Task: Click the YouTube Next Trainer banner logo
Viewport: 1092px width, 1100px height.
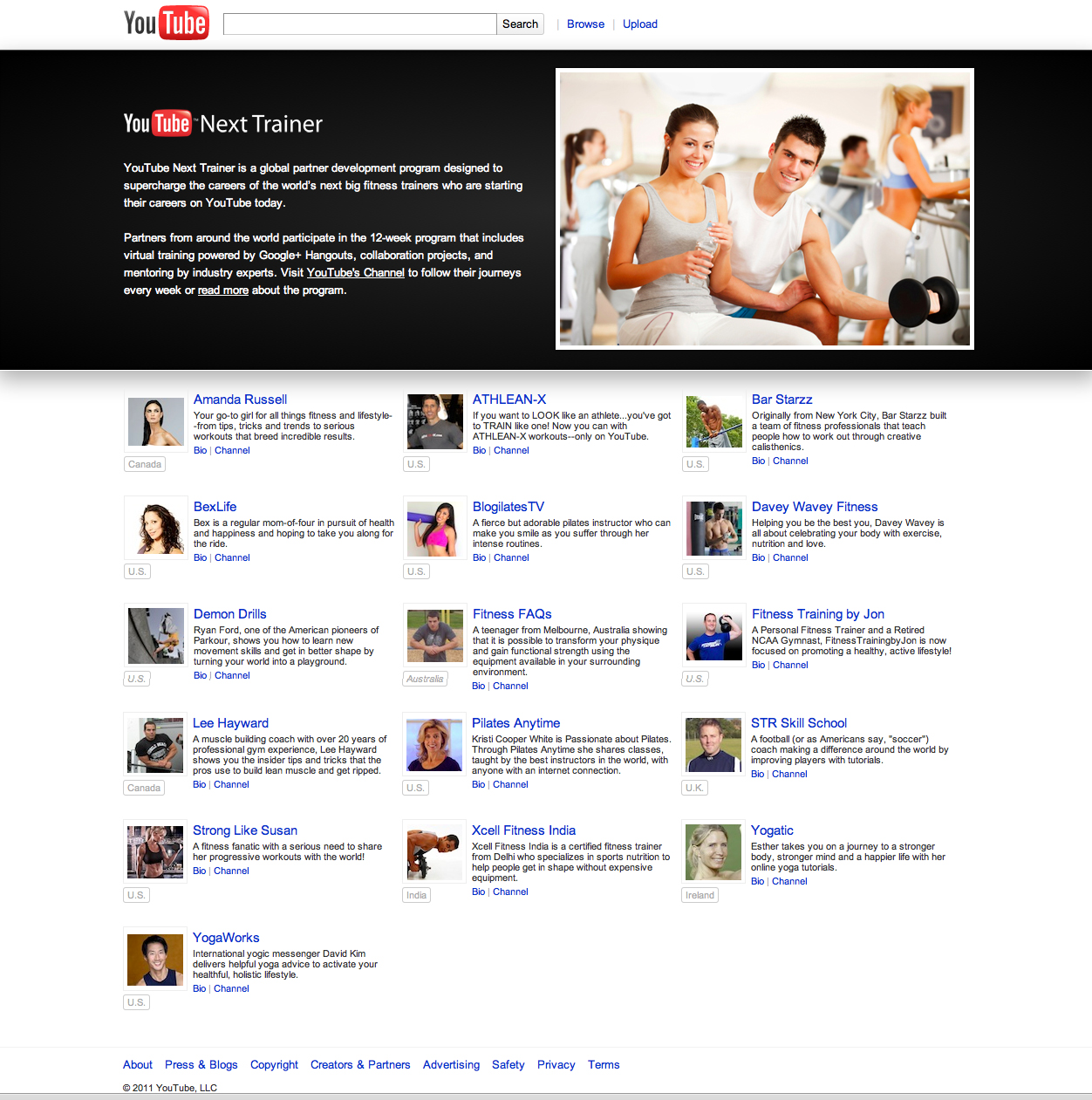Action: click(x=222, y=124)
